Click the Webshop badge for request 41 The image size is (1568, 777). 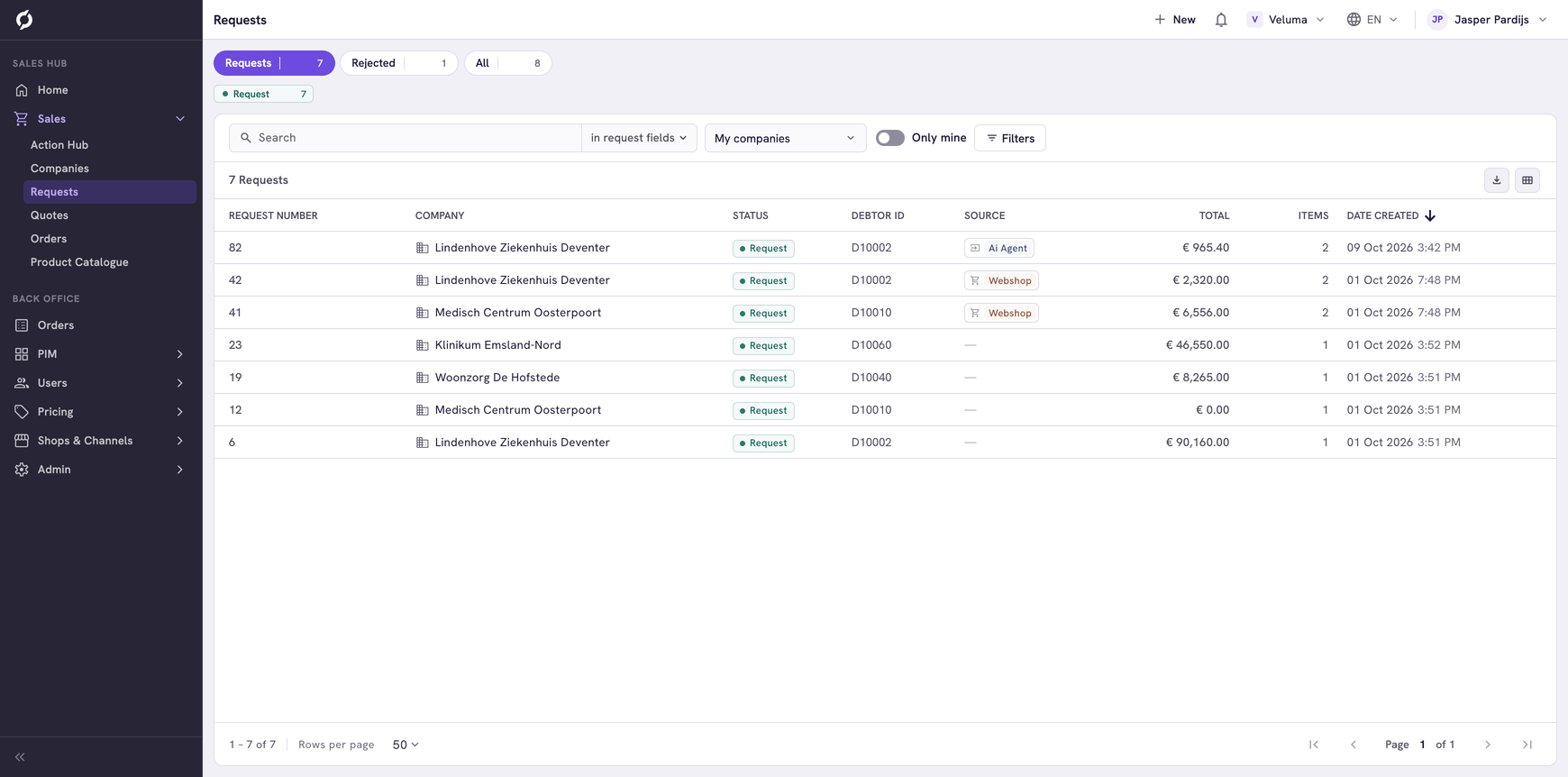(1001, 313)
